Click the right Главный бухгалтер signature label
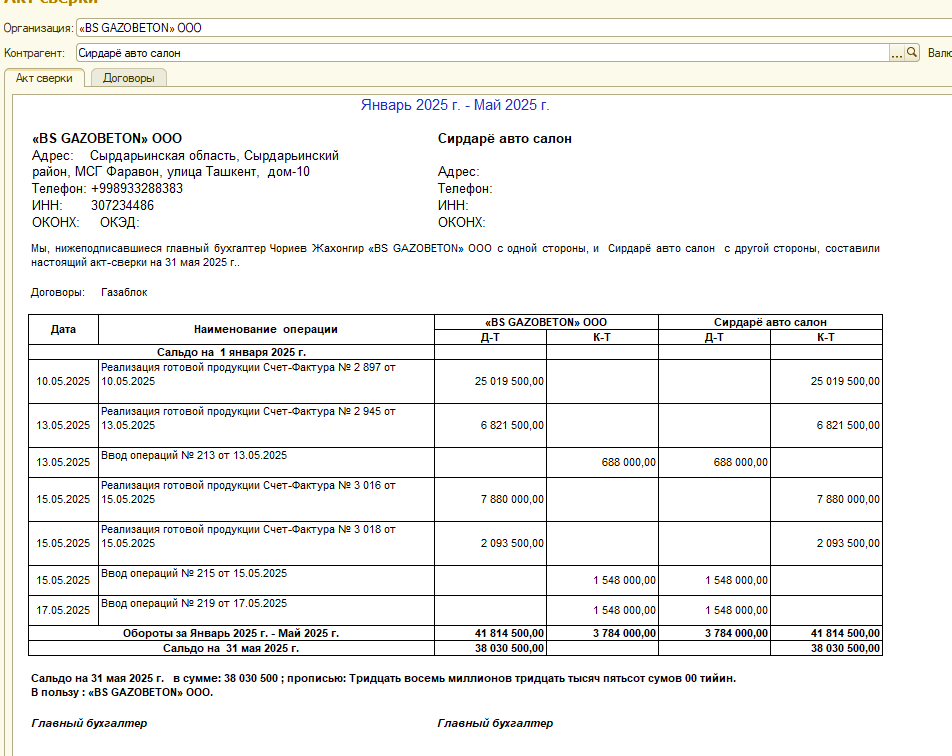Image resolution: width=952 pixels, height=756 pixels. click(x=495, y=723)
